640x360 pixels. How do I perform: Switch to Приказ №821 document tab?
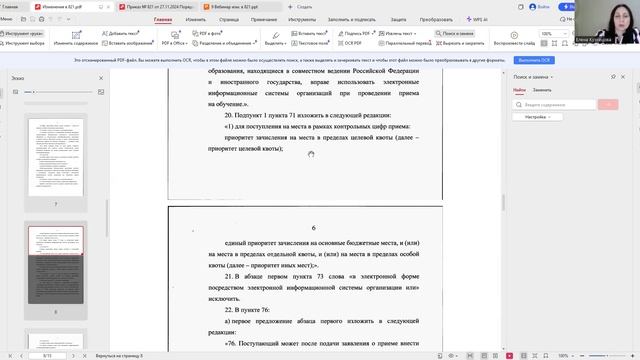pyautogui.click(x=157, y=7)
